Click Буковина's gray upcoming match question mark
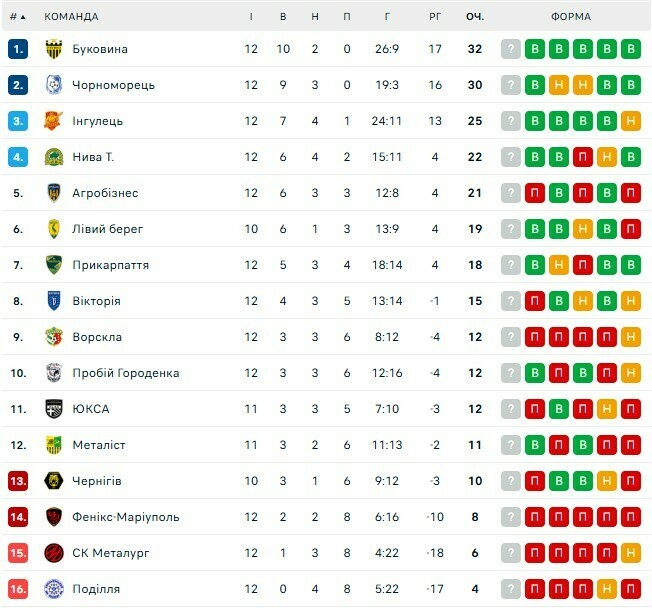The width and height of the screenshot is (652, 608). [x=511, y=49]
